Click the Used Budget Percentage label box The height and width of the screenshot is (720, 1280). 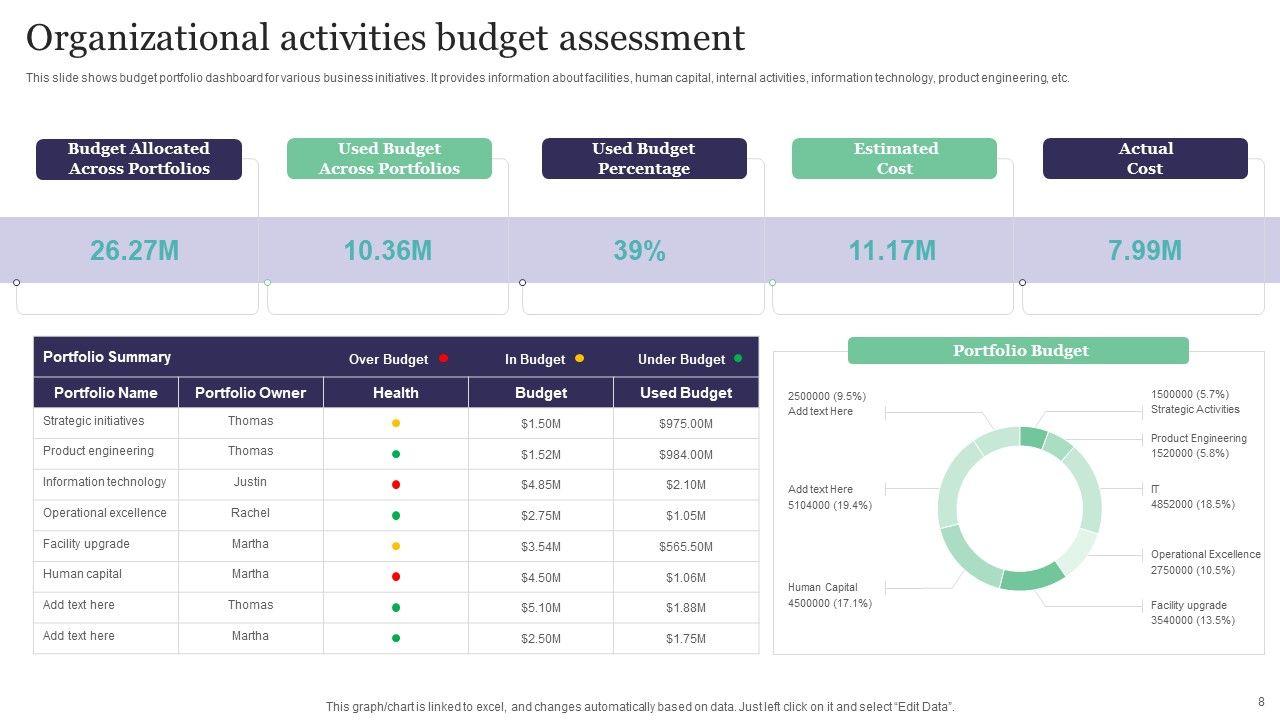(x=644, y=159)
